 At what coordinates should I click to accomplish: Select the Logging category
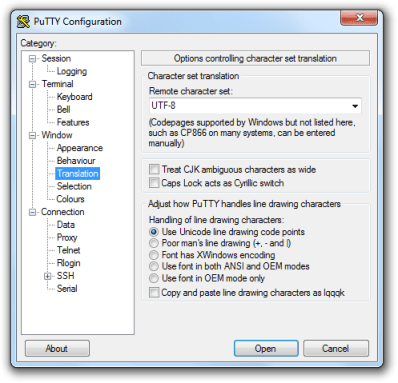coord(72,71)
